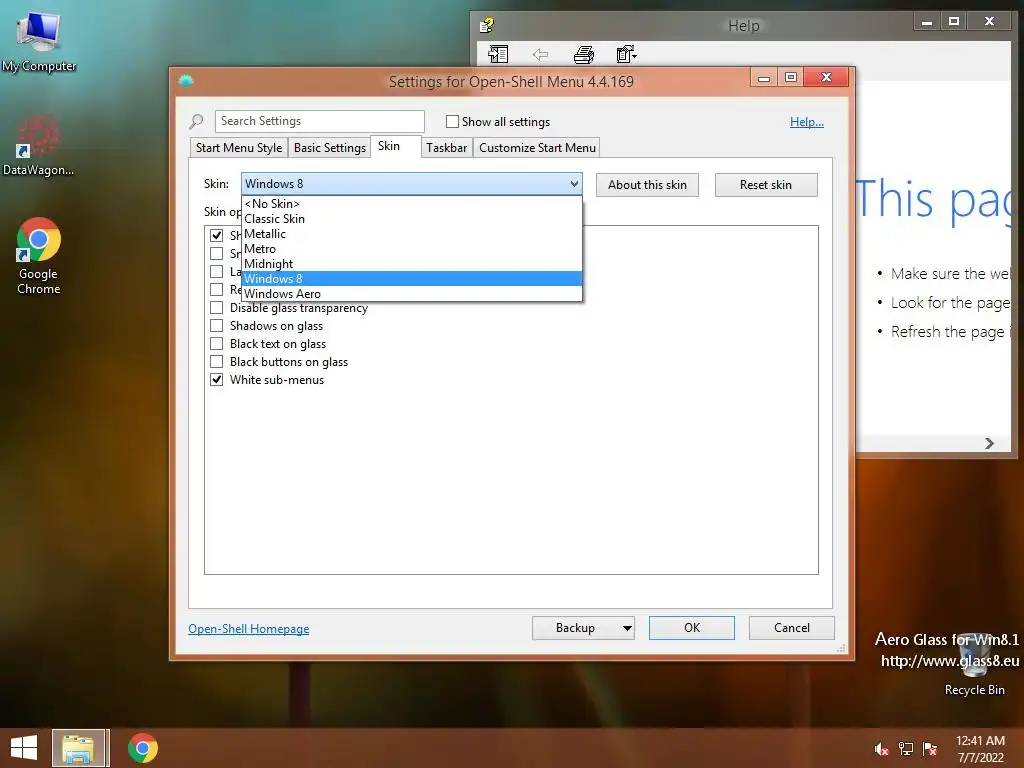Choose Midnight skin option
The image size is (1024, 768).
(411, 264)
